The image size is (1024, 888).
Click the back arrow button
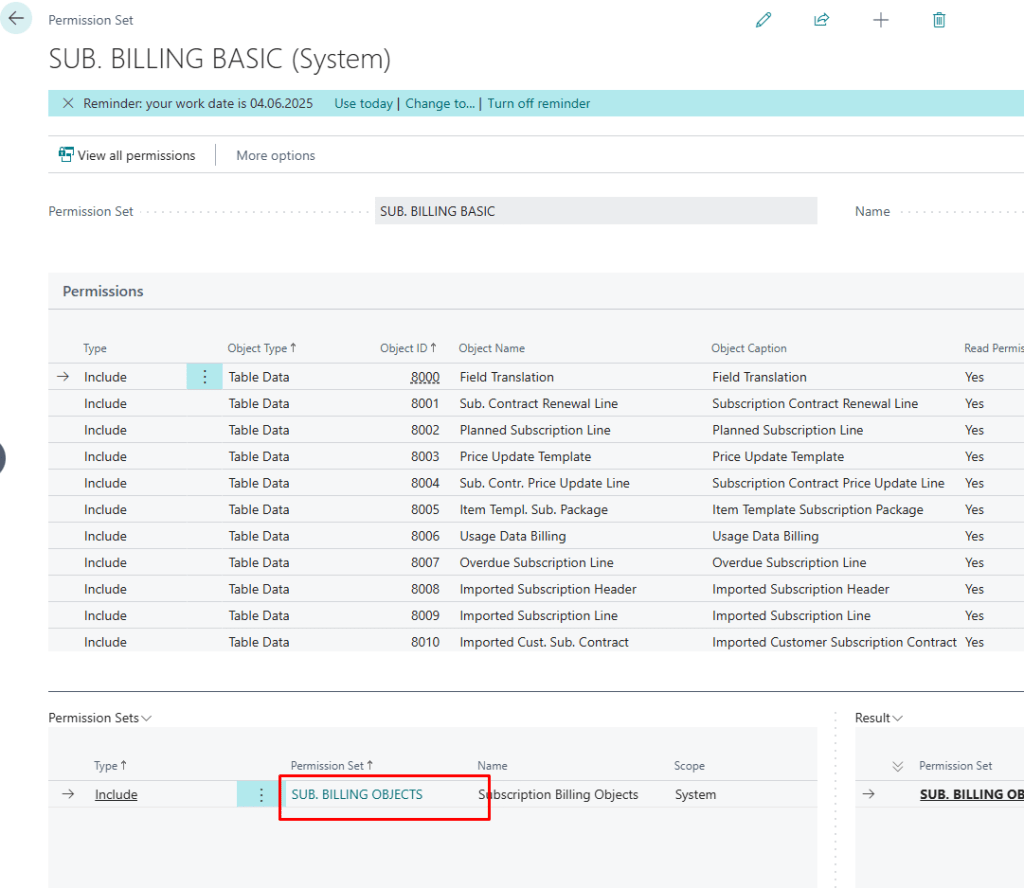click(16, 19)
